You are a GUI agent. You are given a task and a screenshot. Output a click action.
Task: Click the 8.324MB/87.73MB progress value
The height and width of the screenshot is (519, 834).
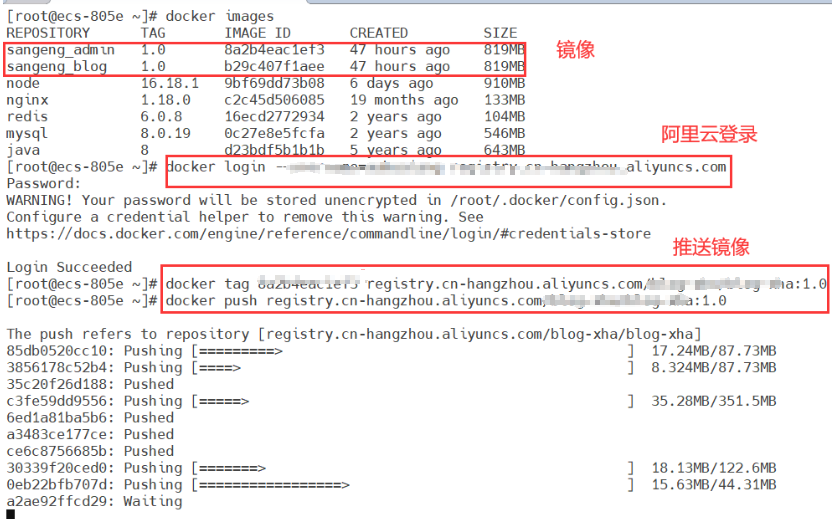click(714, 368)
